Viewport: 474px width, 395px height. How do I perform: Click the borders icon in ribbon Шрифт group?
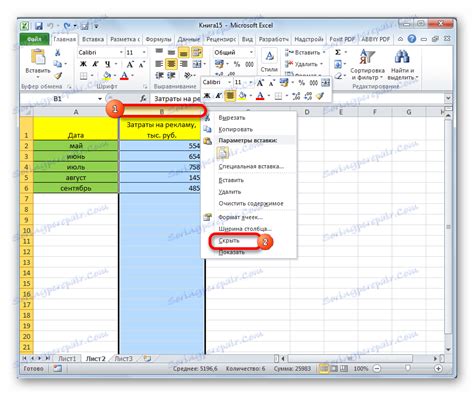(83, 76)
